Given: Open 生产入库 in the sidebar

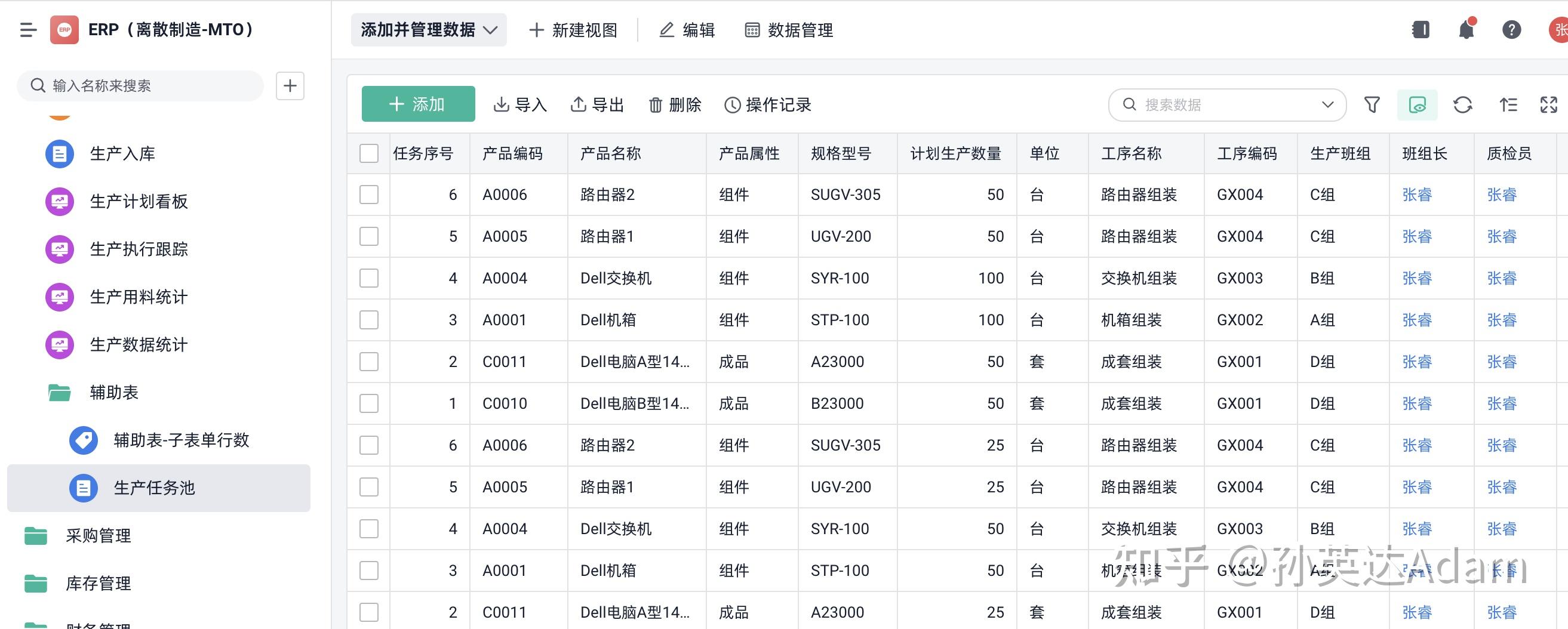Looking at the screenshot, I should [122, 154].
